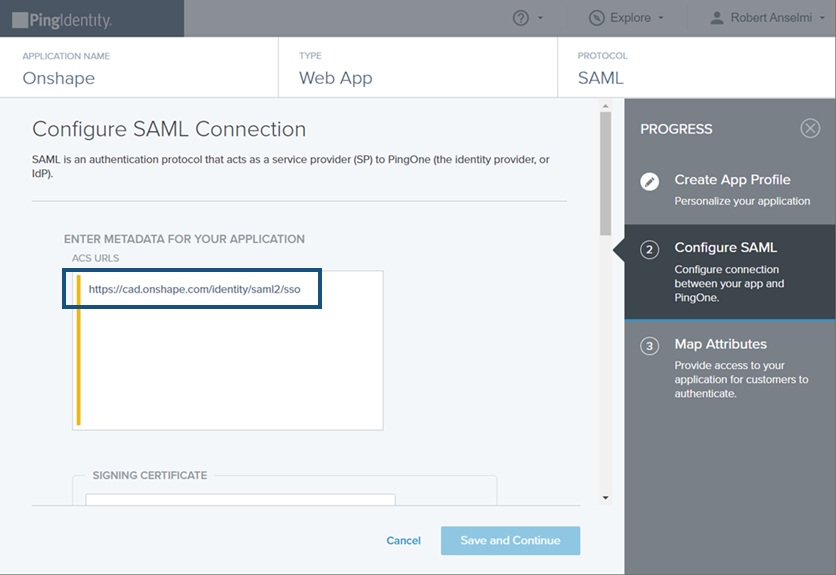836x575 pixels.
Task: Click the Create App Profile pencil icon
Action: pos(650,182)
